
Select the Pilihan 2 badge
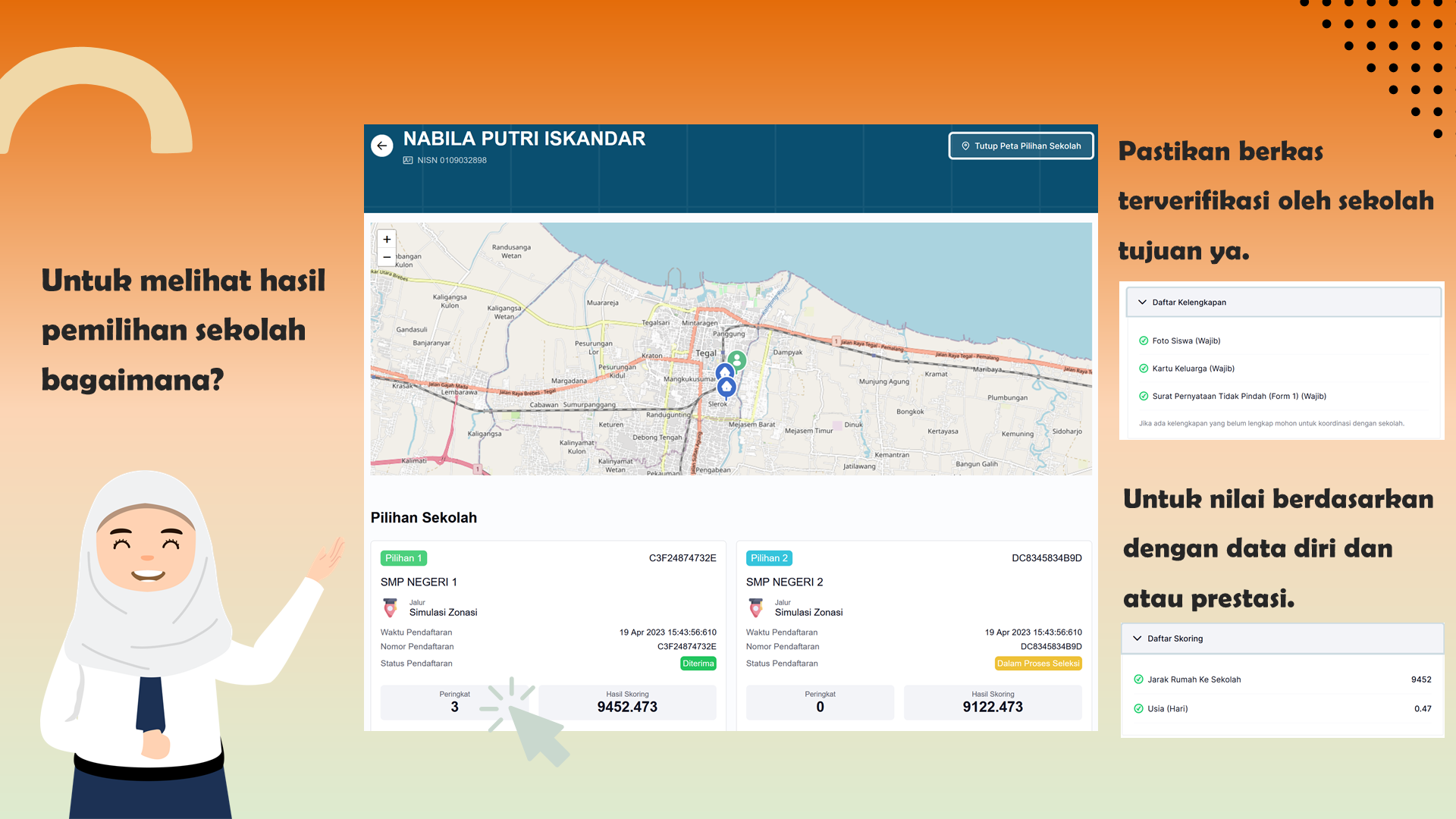coord(769,558)
